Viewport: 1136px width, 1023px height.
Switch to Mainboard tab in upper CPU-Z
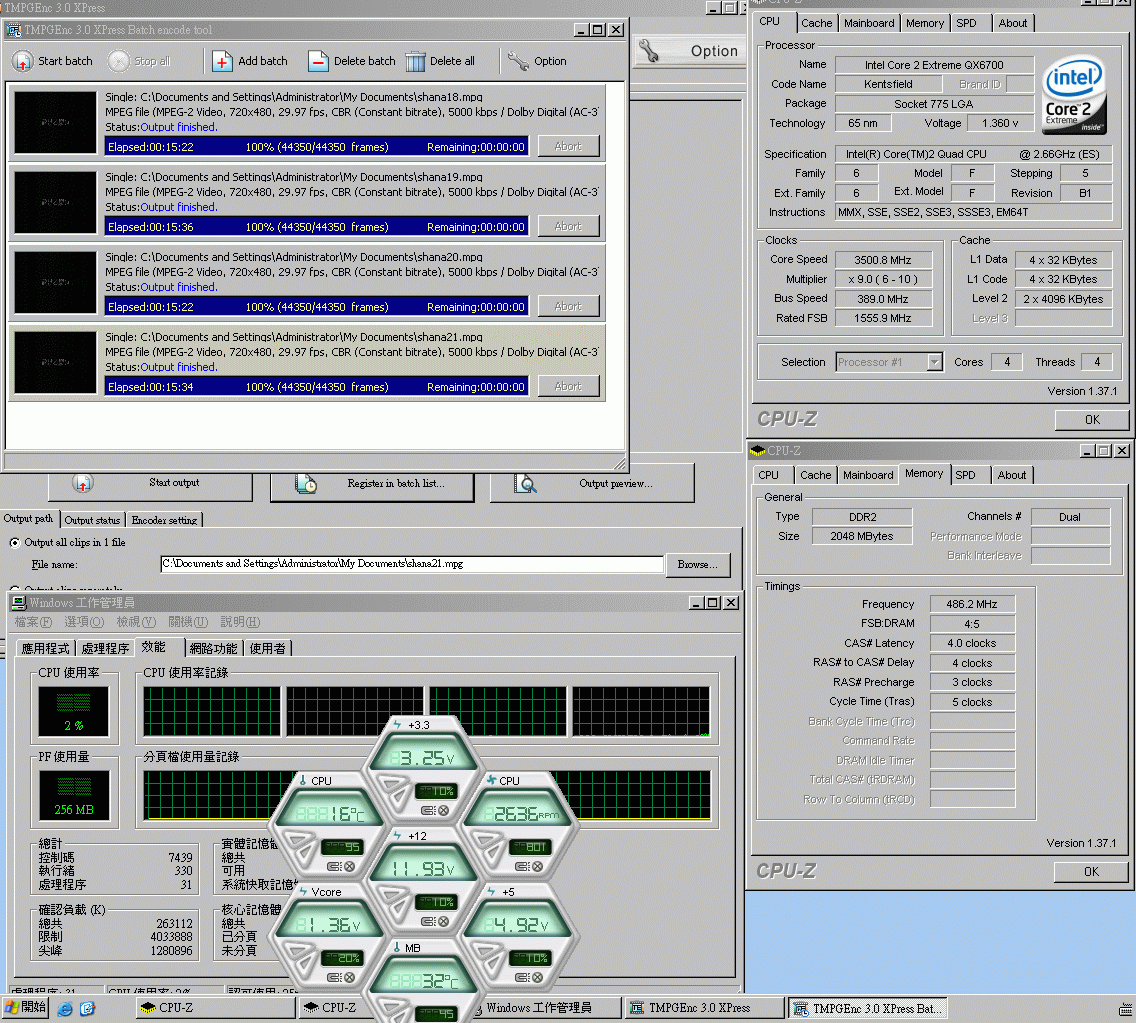pos(869,23)
